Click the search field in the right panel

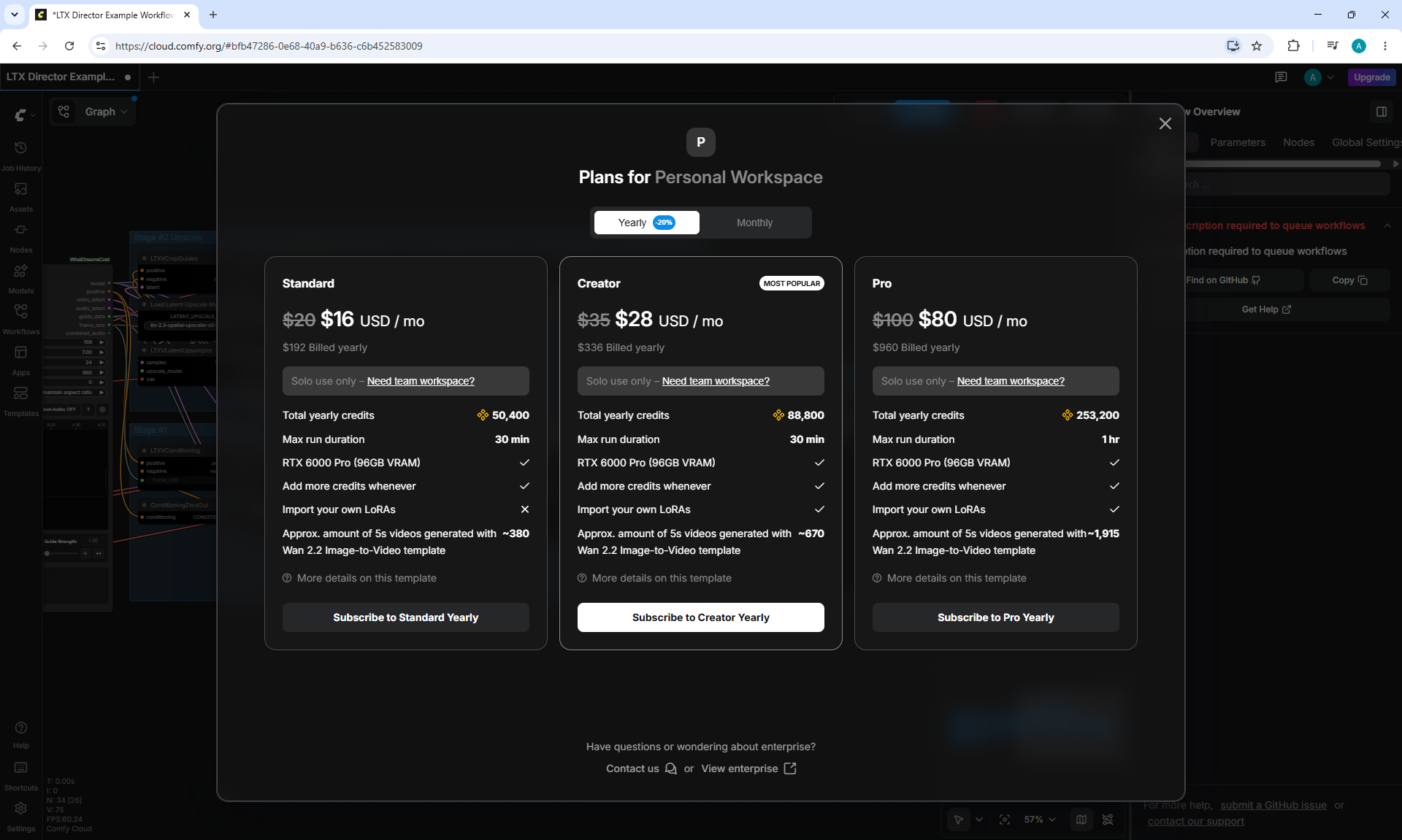pos(1287,185)
